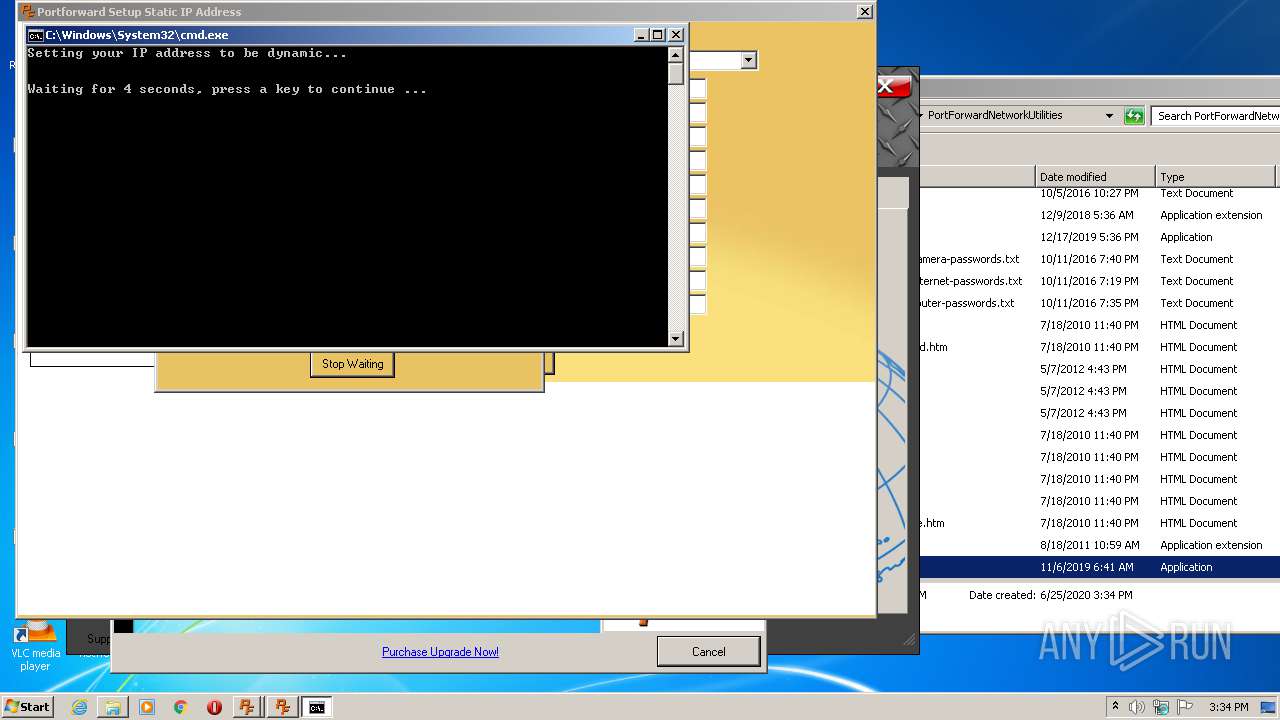Expand dropdown in Static IP window
Viewport: 1280px width, 720px height.
tap(748, 61)
